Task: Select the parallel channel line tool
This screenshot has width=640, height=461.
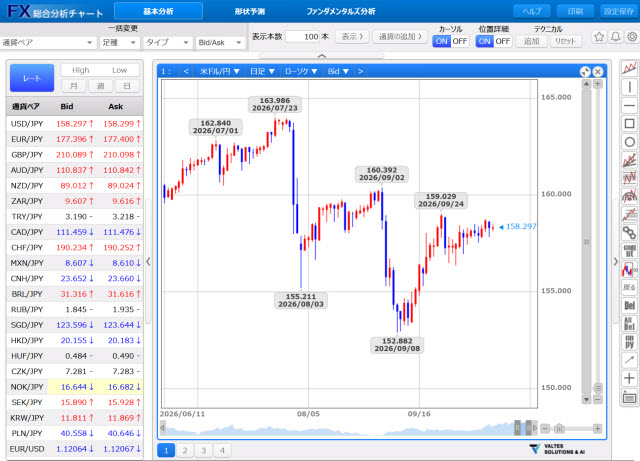Action: pos(629,214)
